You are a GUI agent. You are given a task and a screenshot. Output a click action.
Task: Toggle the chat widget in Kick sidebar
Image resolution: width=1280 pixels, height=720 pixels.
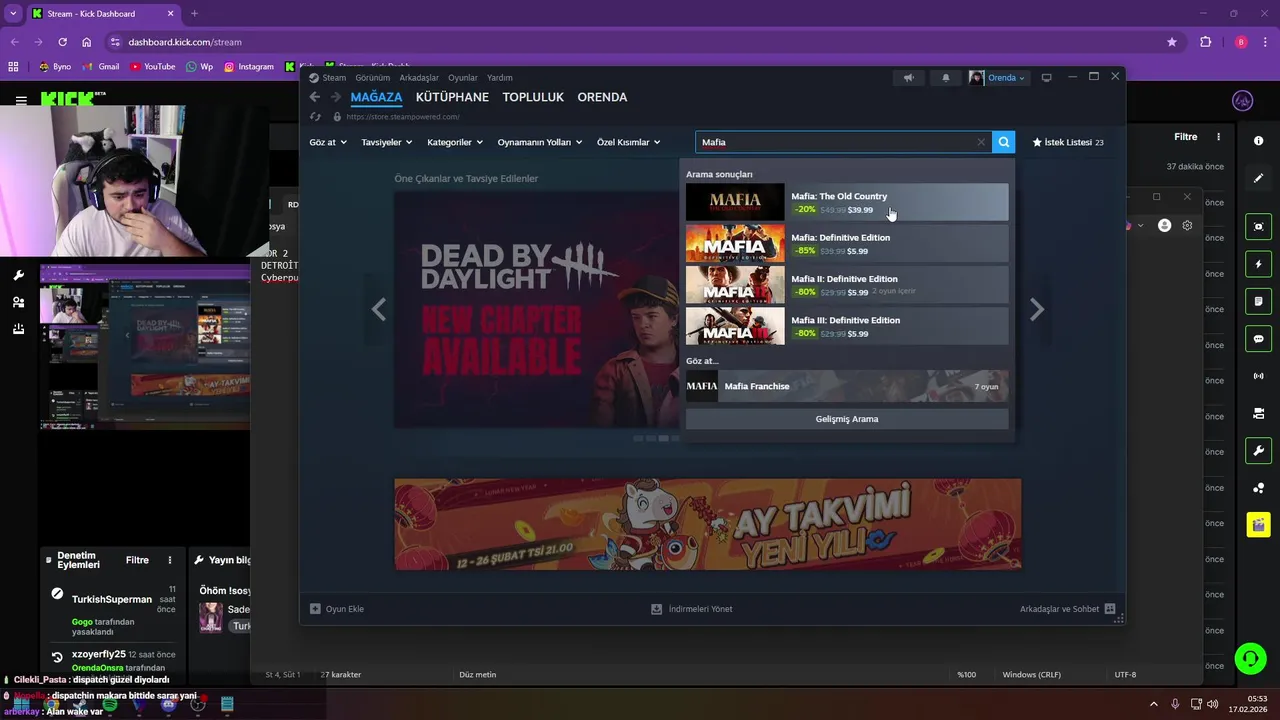pos(1258,339)
